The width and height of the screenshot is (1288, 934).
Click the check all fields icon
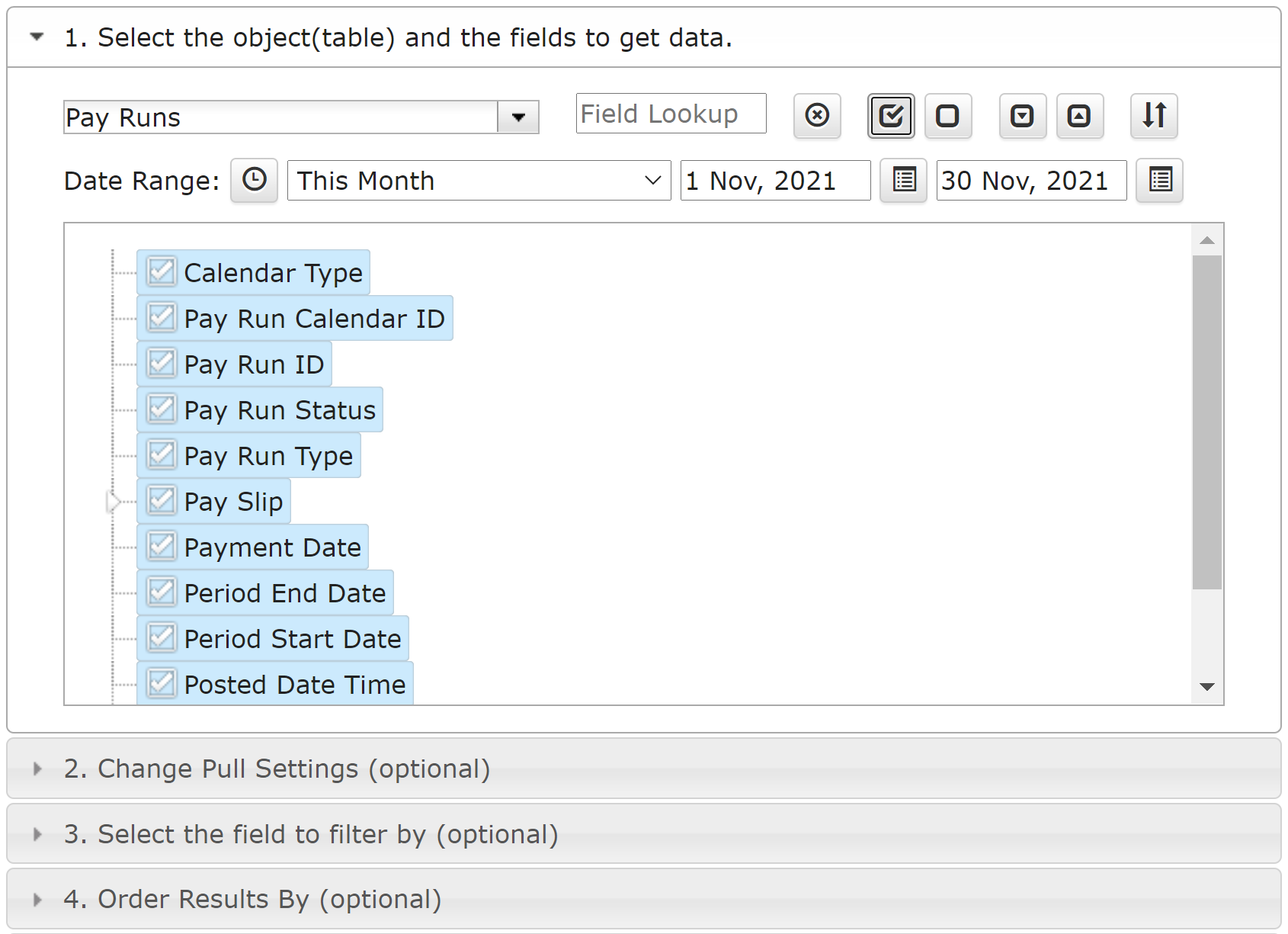tap(891, 116)
